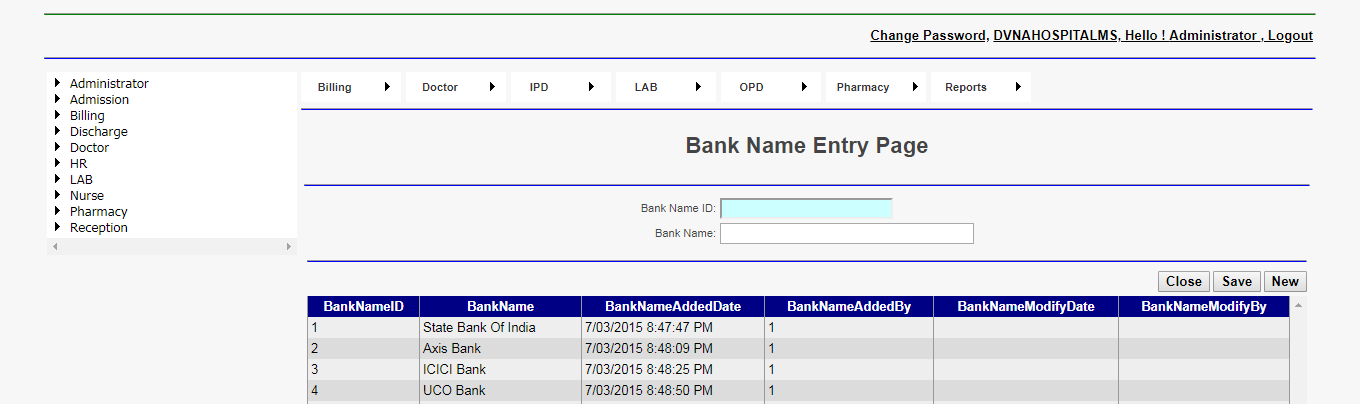Select the Axis Bank cell

point(500,348)
